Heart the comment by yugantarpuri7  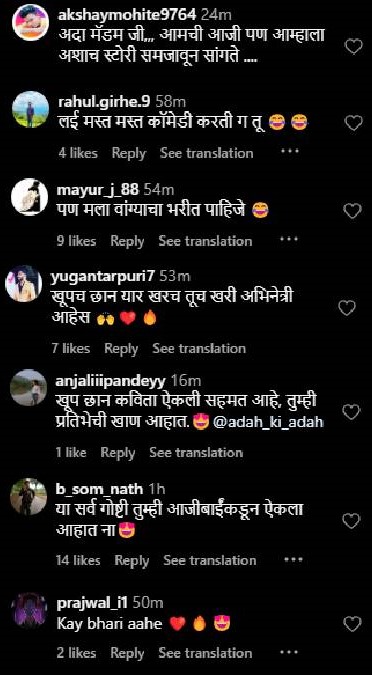[x=347, y=307]
